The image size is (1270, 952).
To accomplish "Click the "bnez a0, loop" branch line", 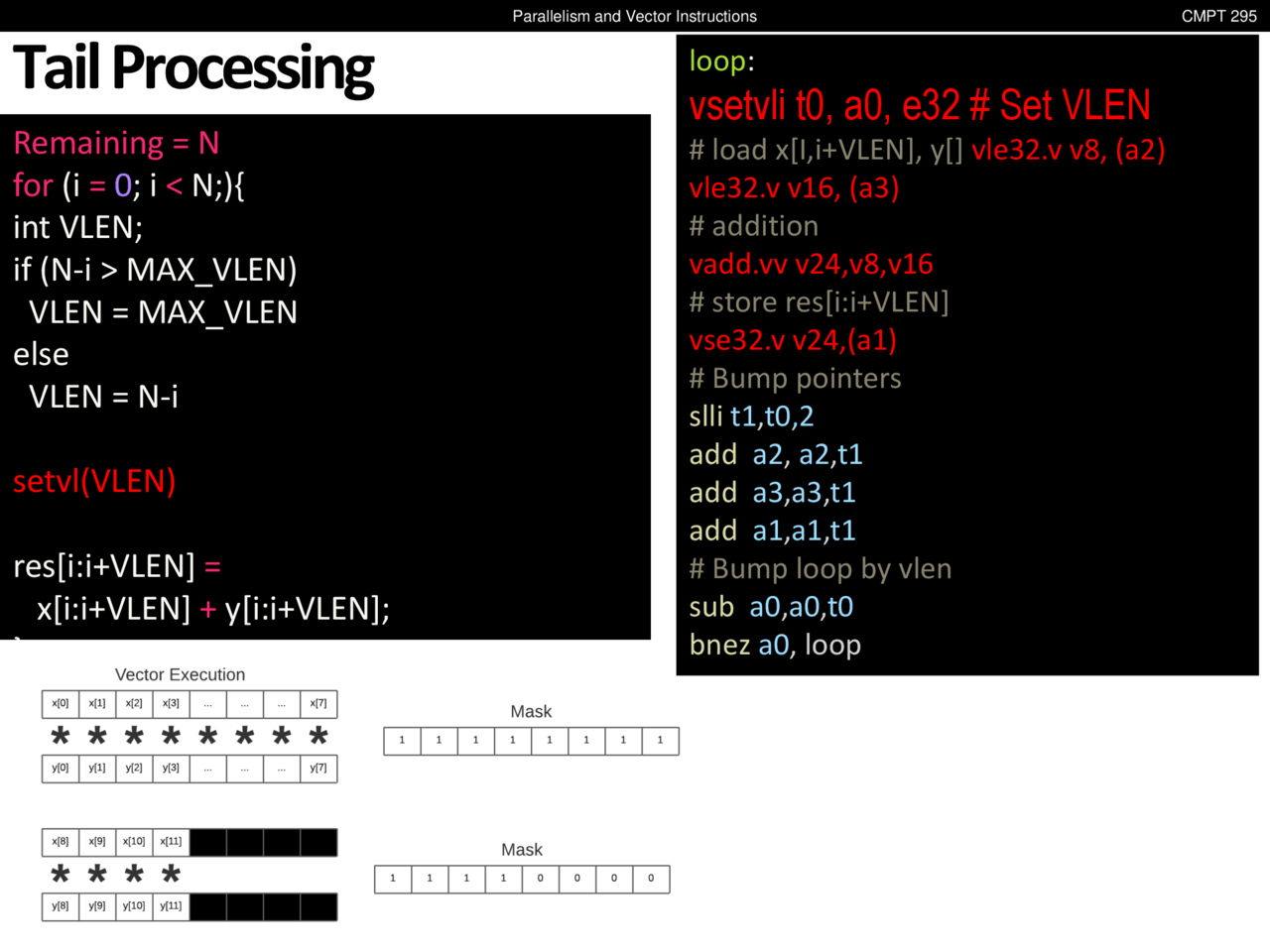I will [775, 645].
